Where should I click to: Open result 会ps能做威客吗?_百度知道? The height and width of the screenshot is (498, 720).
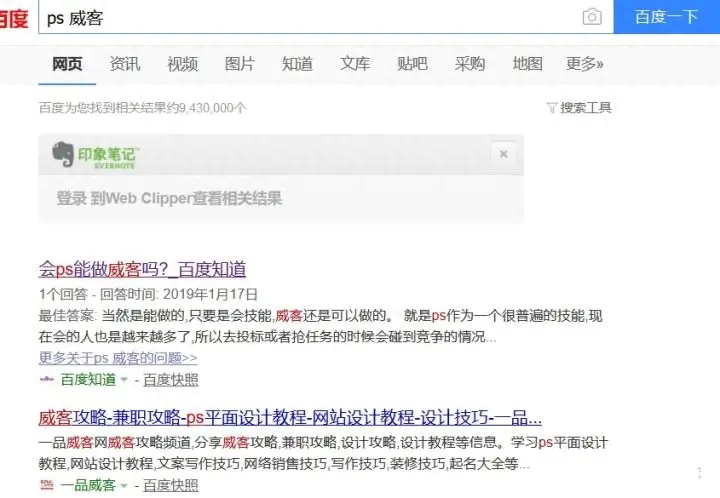pyautogui.click(x=142, y=269)
